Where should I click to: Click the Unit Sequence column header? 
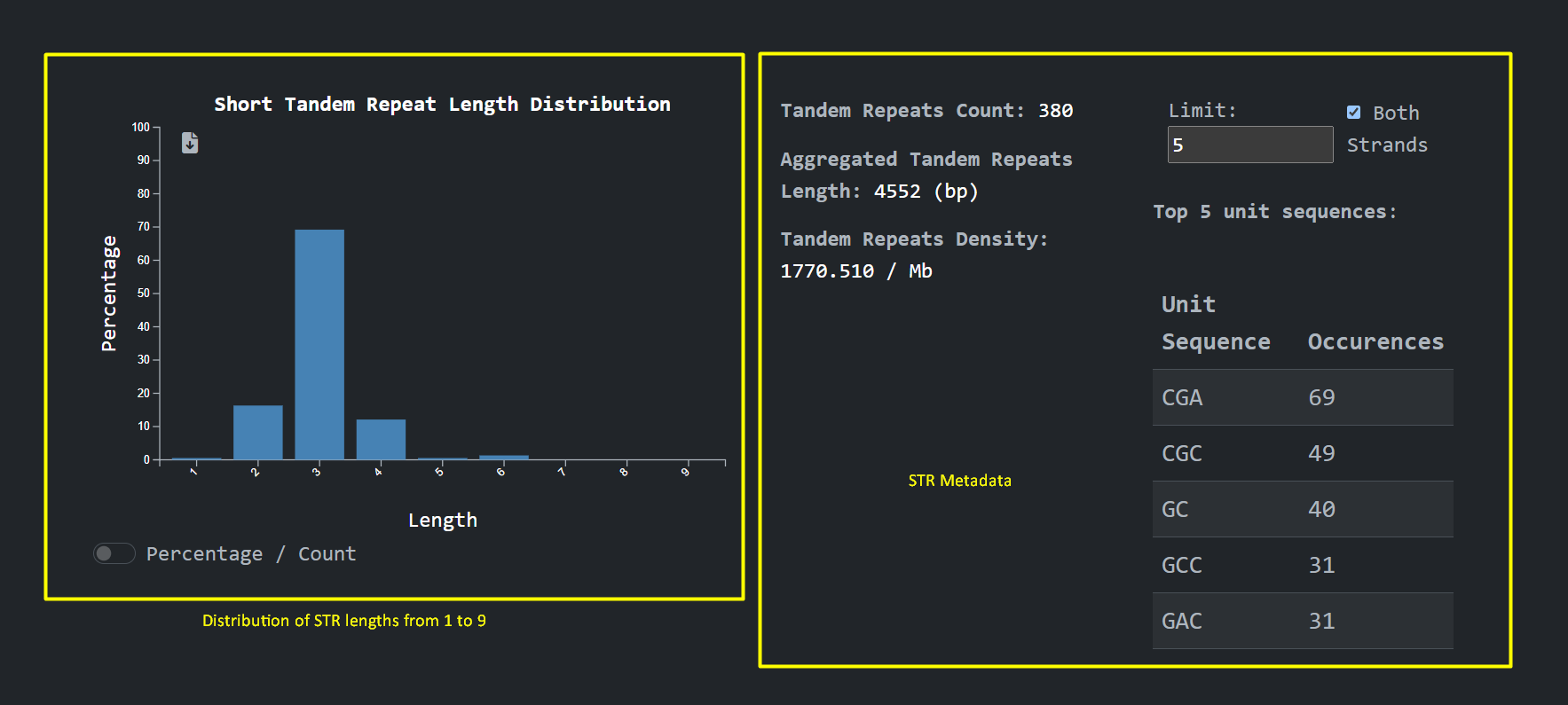pos(1215,323)
